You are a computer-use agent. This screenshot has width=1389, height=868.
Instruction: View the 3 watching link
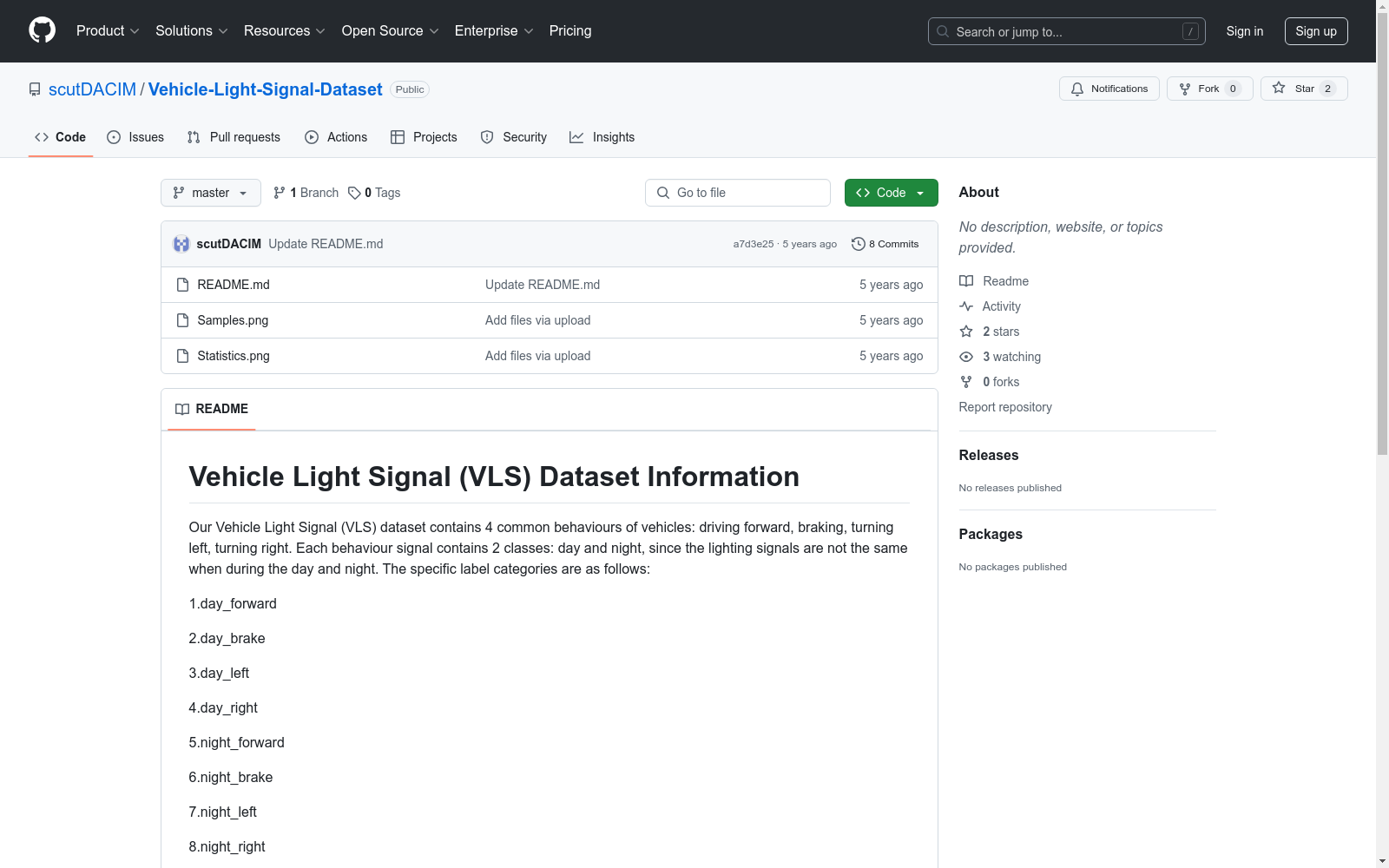1000,357
